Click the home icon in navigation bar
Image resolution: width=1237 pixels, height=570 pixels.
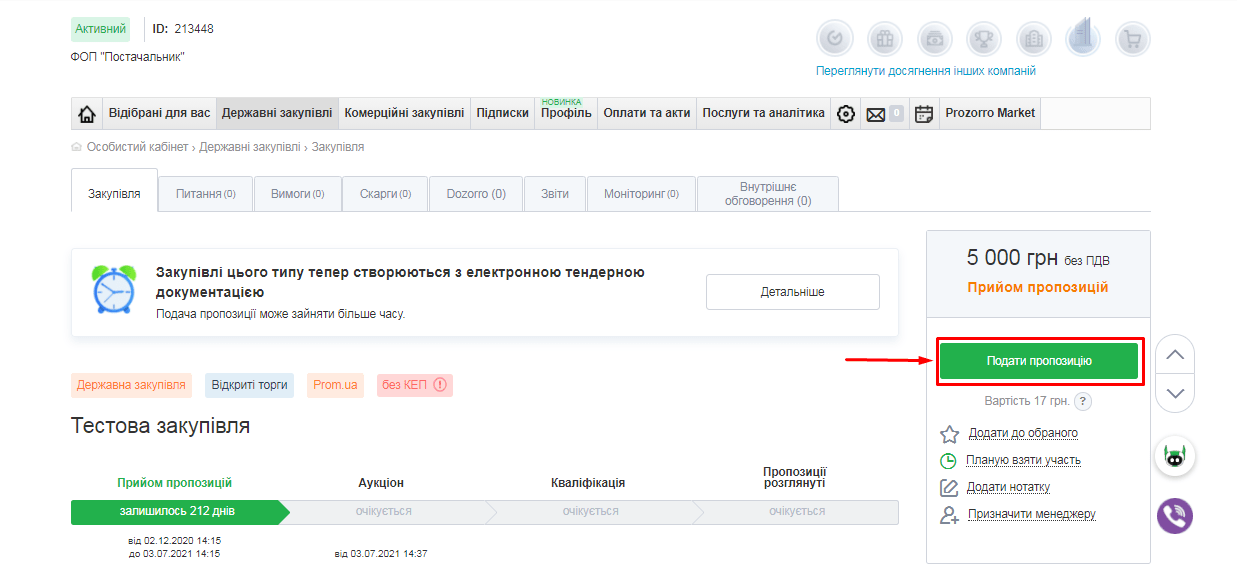coord(87,114)
